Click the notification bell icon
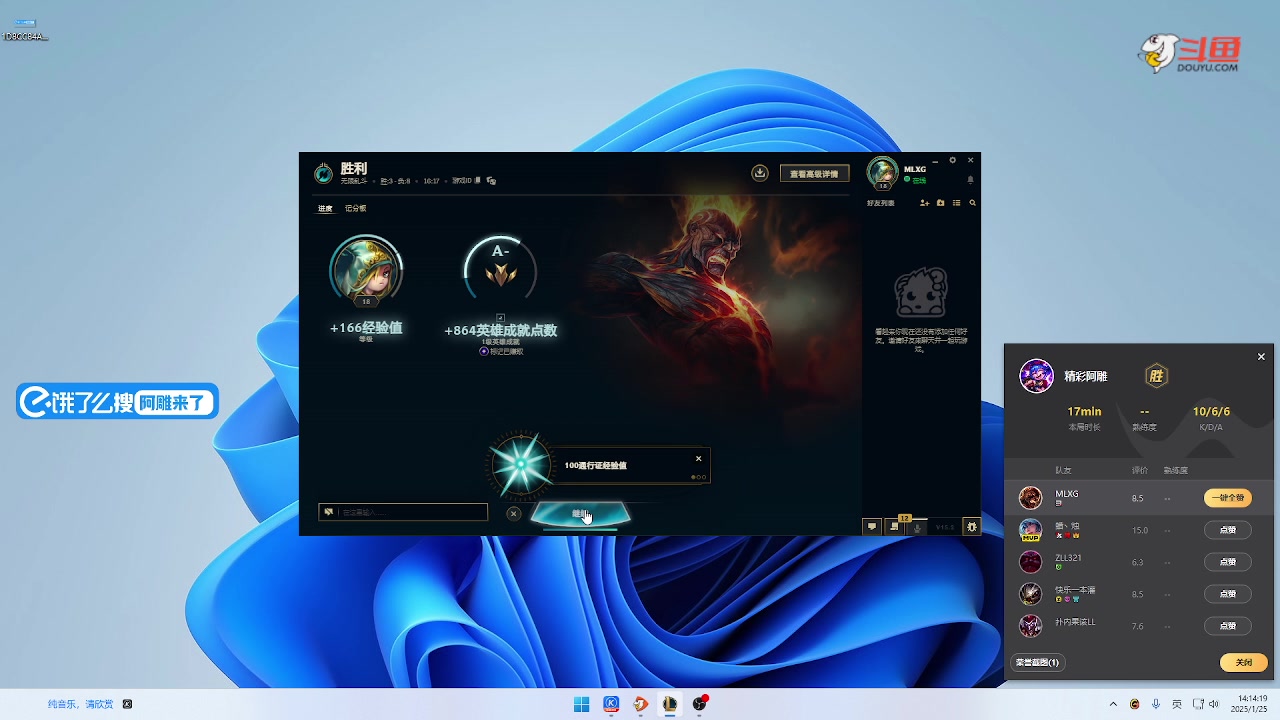 [970, 180]
